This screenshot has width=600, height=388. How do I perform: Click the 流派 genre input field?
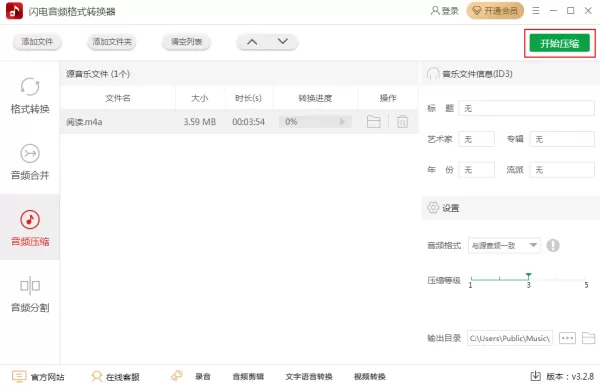pyautogui.click(x=562, y=170)
